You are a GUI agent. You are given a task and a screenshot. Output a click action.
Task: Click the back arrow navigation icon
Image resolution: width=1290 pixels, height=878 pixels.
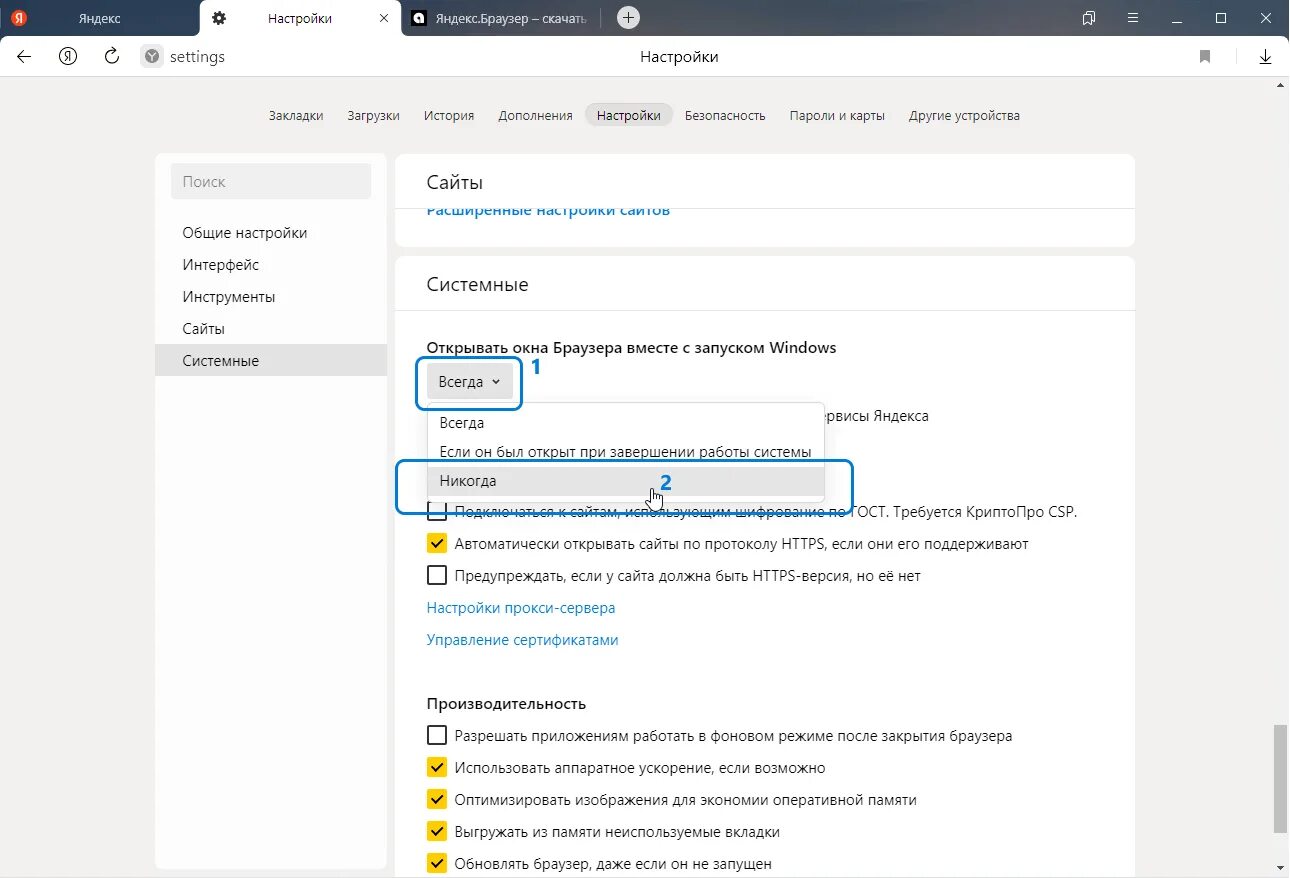24,57
